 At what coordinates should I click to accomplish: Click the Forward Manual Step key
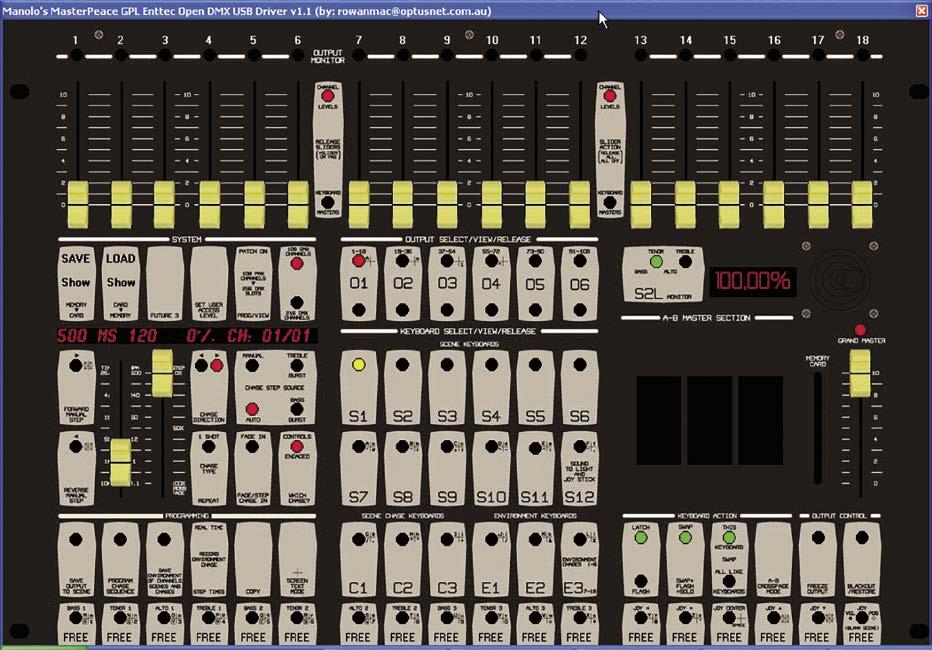[x=76, y=387]
